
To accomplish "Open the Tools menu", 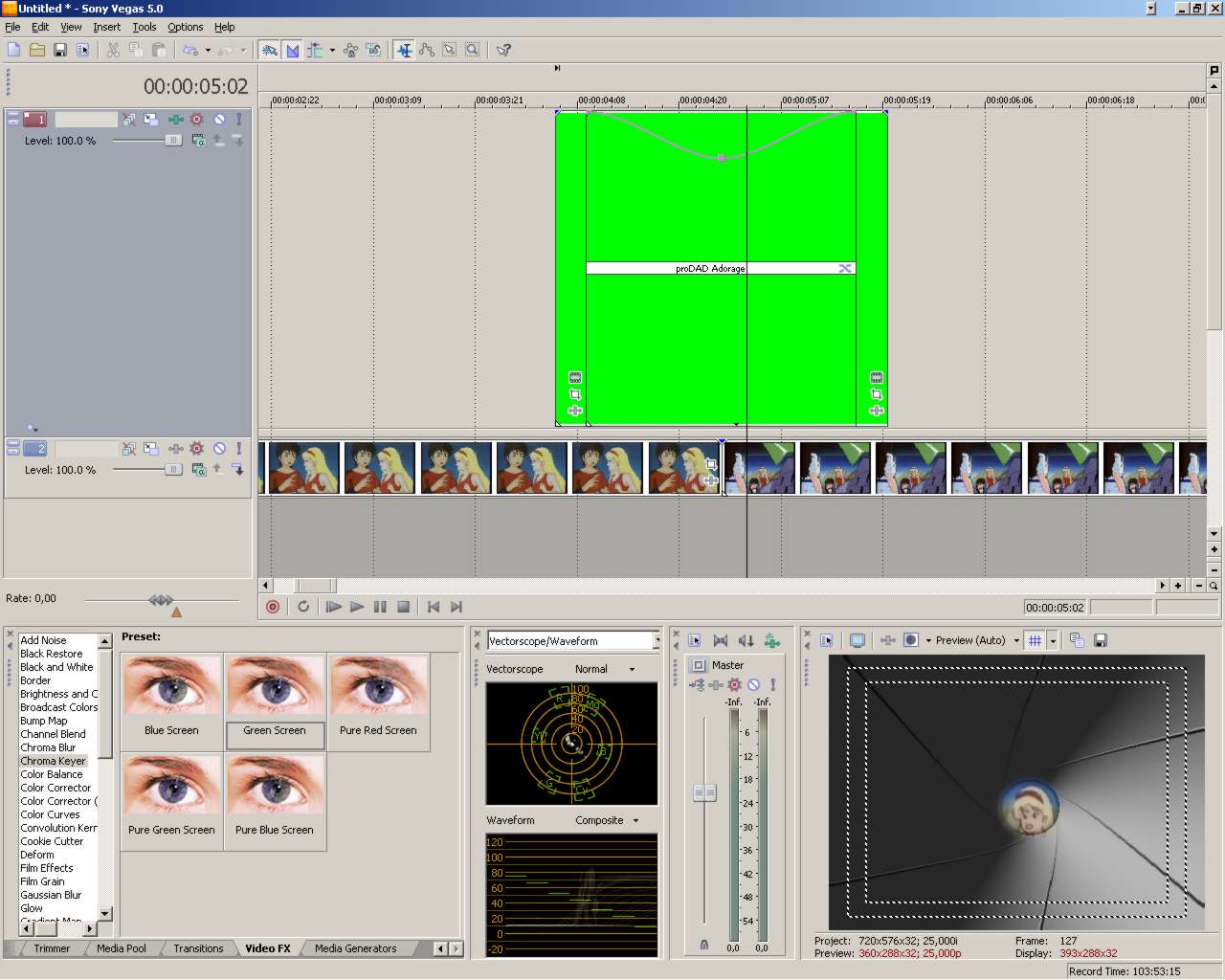I will click(145, 27).
